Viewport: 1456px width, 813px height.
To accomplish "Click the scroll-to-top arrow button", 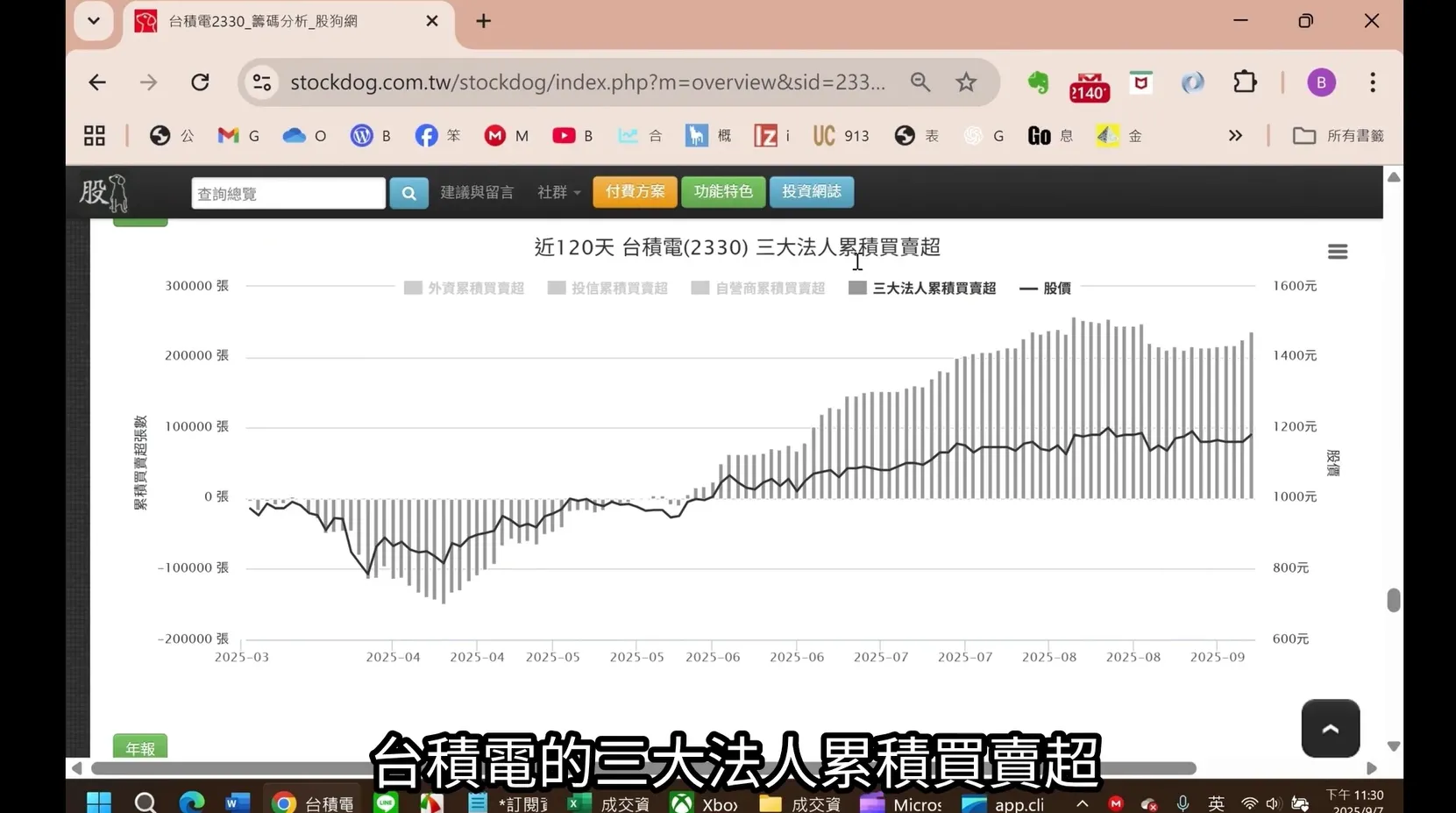I will (x=1330, y=728).
